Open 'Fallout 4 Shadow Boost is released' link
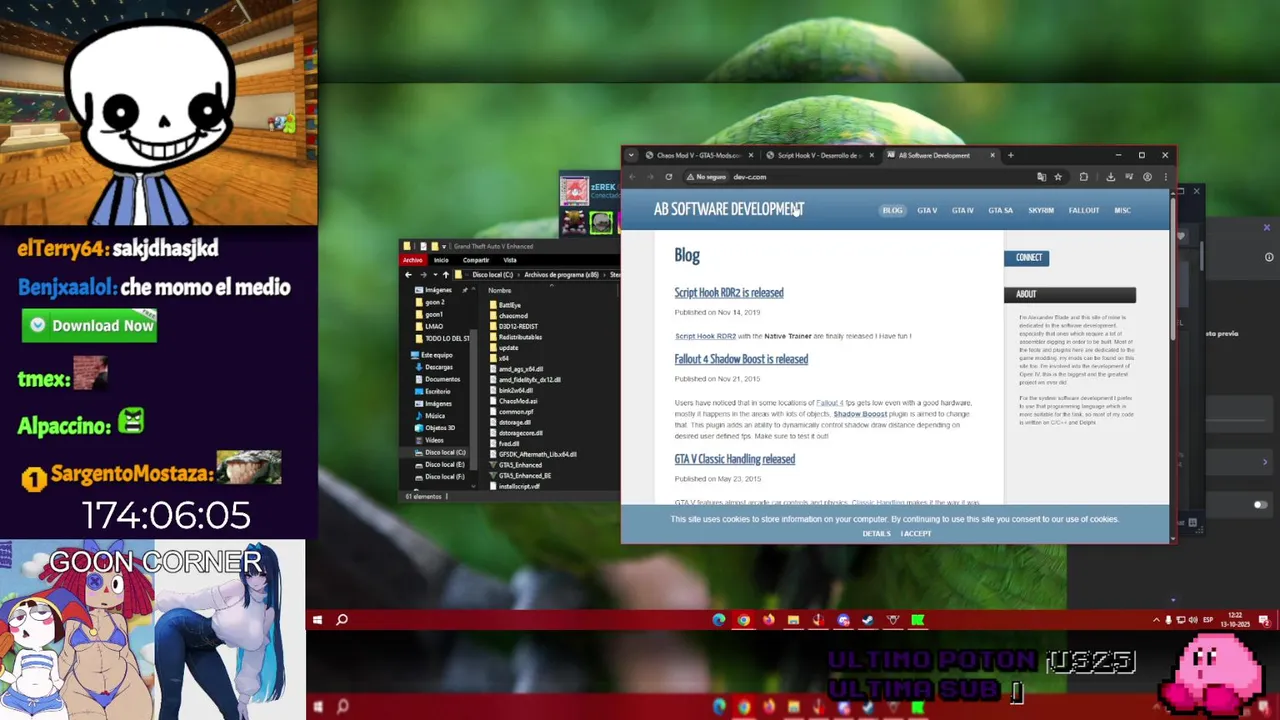Image resolution: width=1280 pixels, height=720 pixels. 741,359
